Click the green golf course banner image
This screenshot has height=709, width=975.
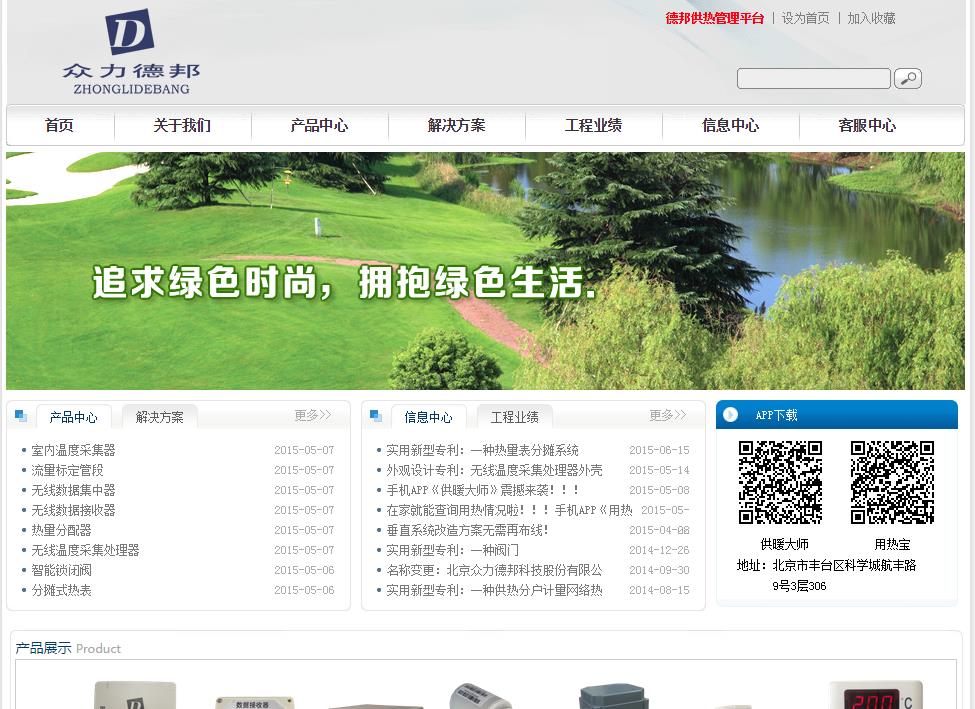[x=485, y=271]
